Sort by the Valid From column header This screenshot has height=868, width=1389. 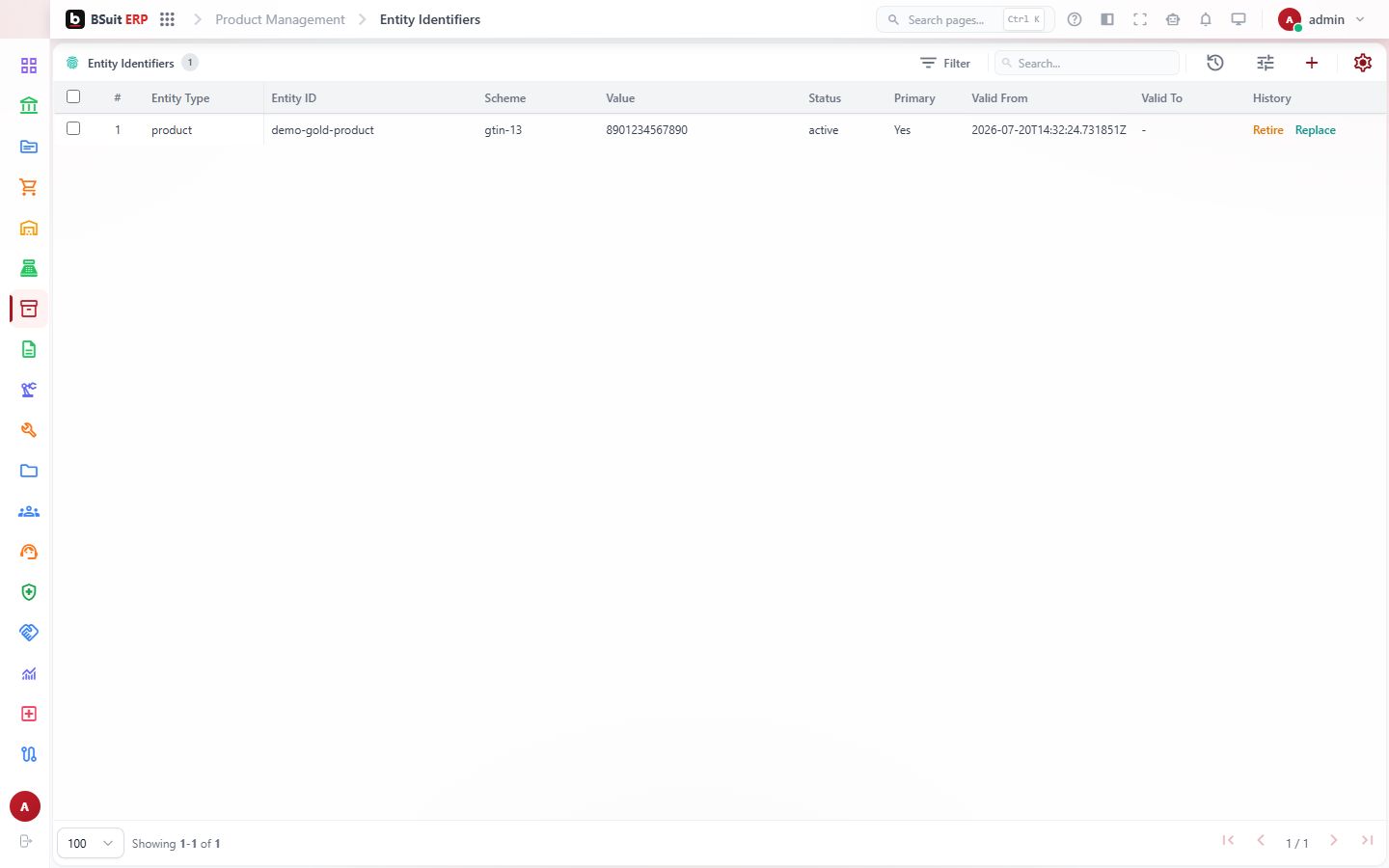click(999, 98)
